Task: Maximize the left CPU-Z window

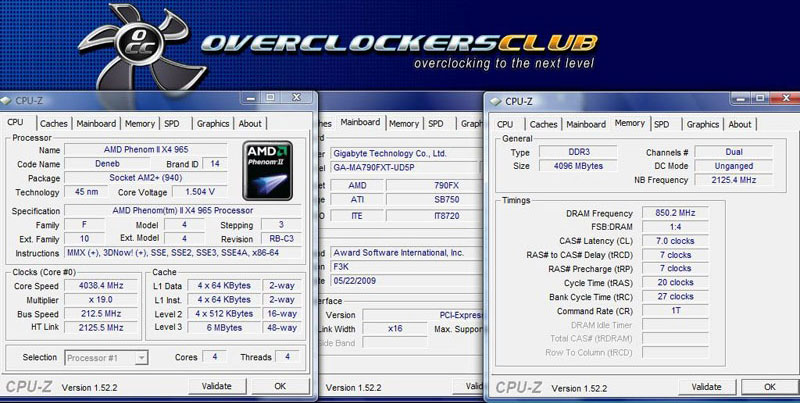Action: tap(269, 97)
